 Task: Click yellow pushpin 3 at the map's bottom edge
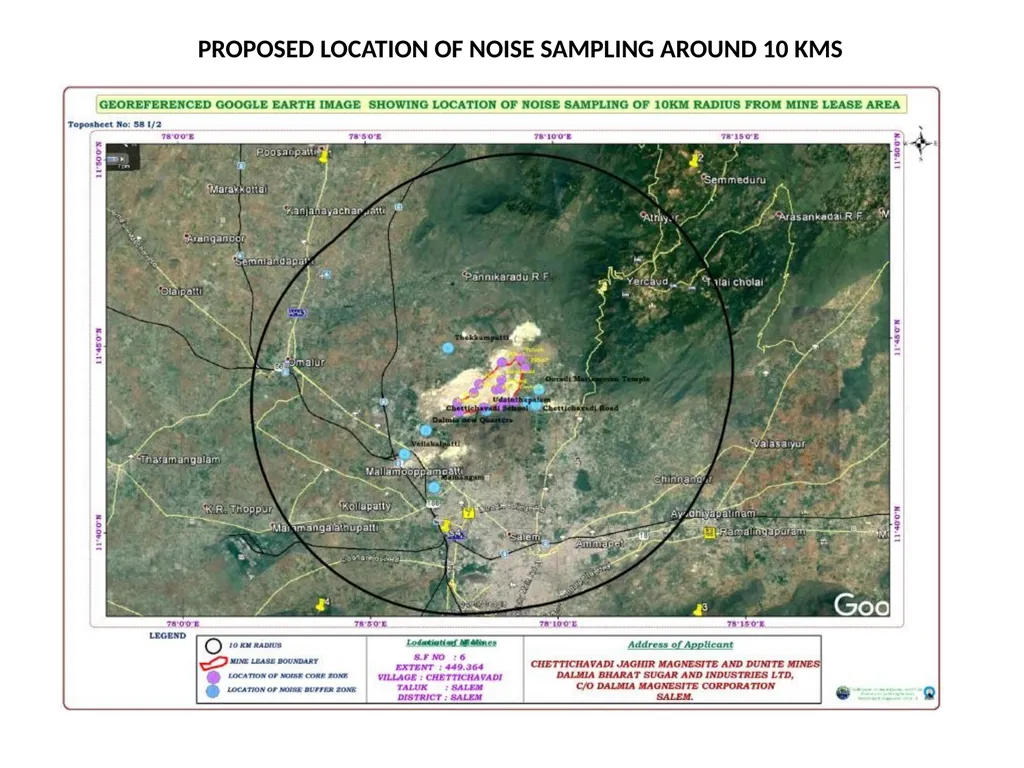[x=699, y=609]
